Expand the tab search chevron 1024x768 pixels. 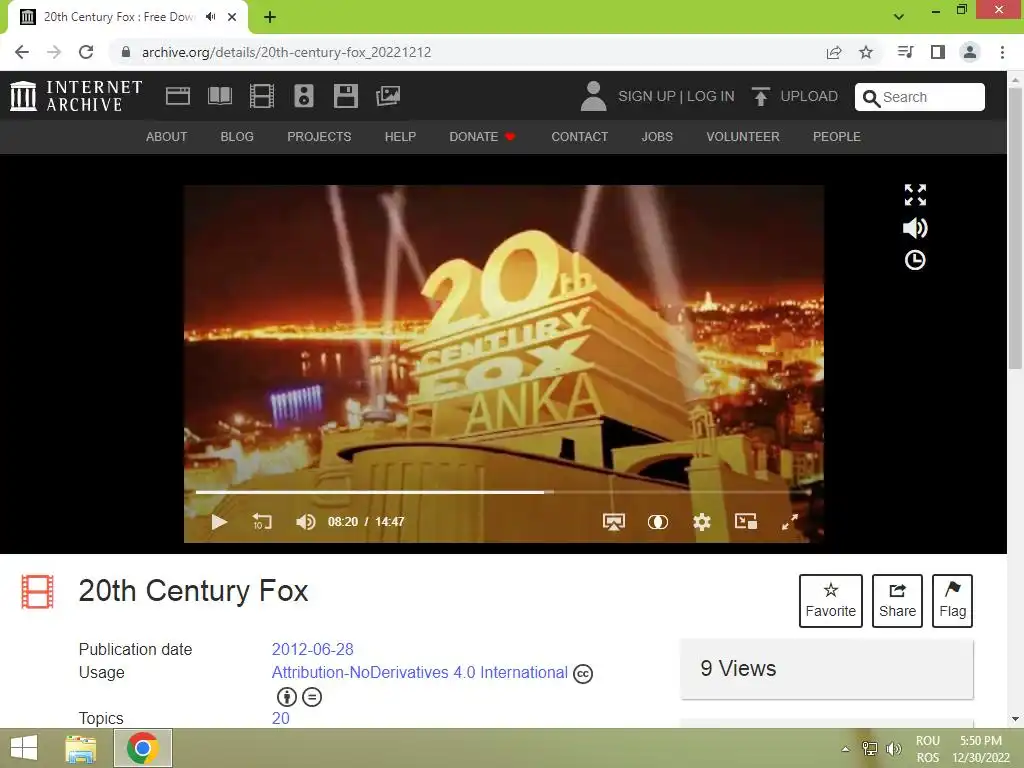coord(899,17)
